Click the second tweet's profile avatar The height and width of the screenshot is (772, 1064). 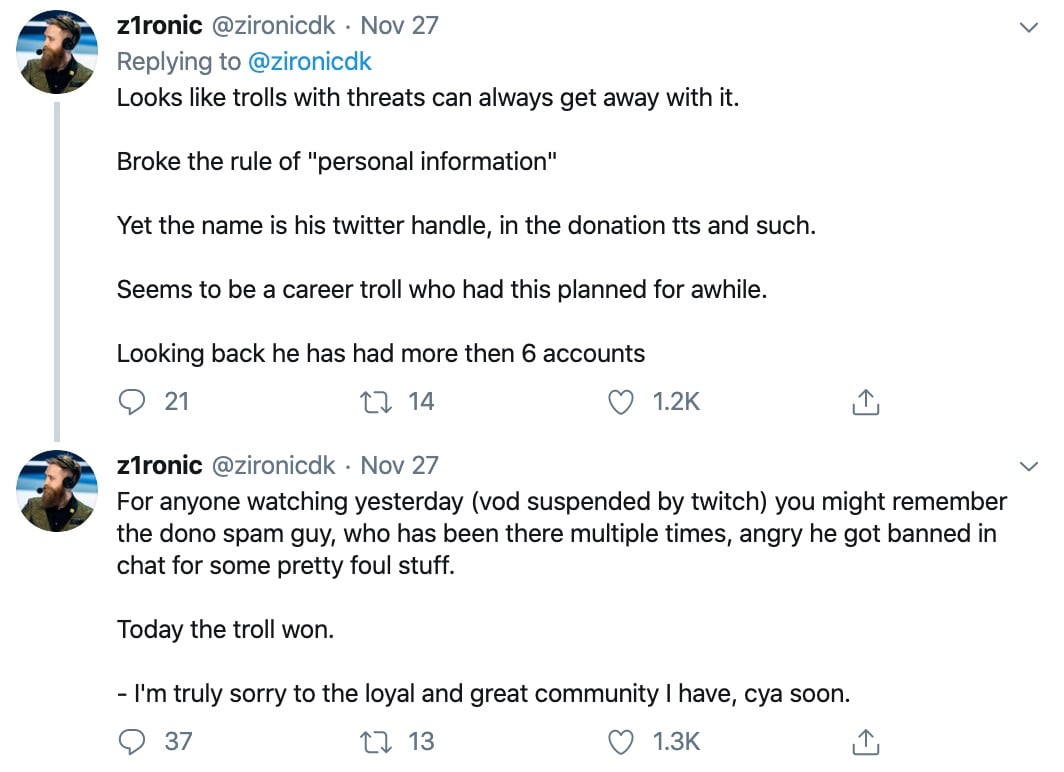pos(57,490)
